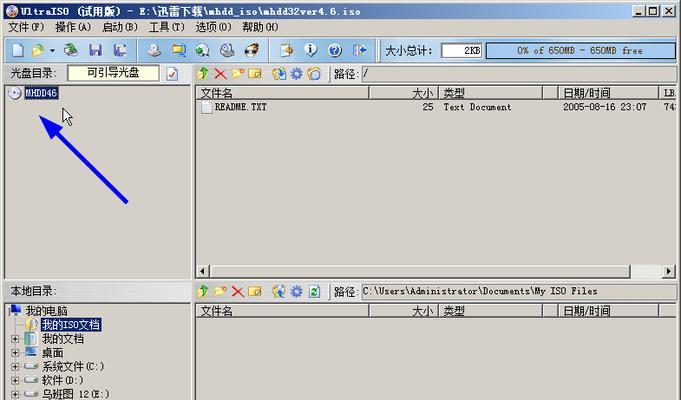Click the Exit door toolbar icon
Image resolution: width=681 pixels, height=400 pixels.
(x=360, y=50)
